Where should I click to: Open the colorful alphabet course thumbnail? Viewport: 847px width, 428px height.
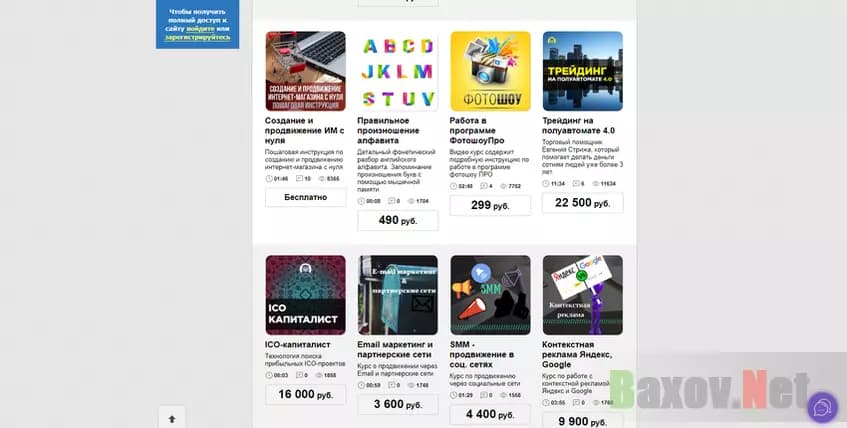398,71
